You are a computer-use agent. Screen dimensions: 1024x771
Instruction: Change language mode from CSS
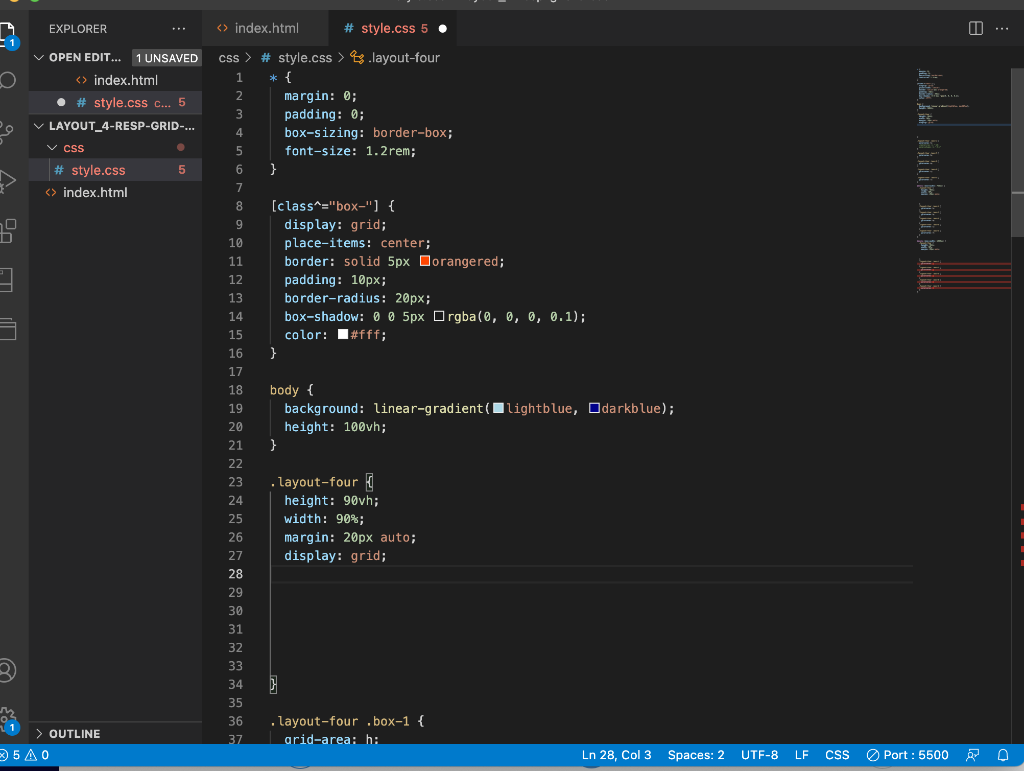coord(837,755)
